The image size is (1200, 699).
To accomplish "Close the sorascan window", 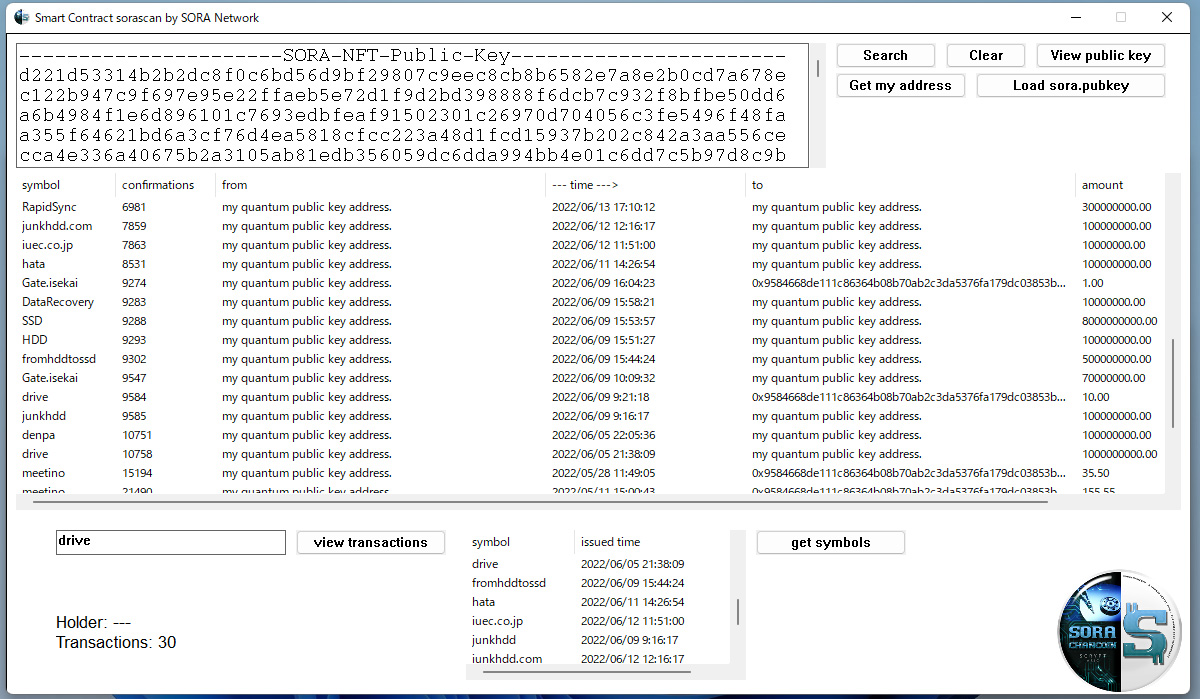I will click(x=1167, y=17).
